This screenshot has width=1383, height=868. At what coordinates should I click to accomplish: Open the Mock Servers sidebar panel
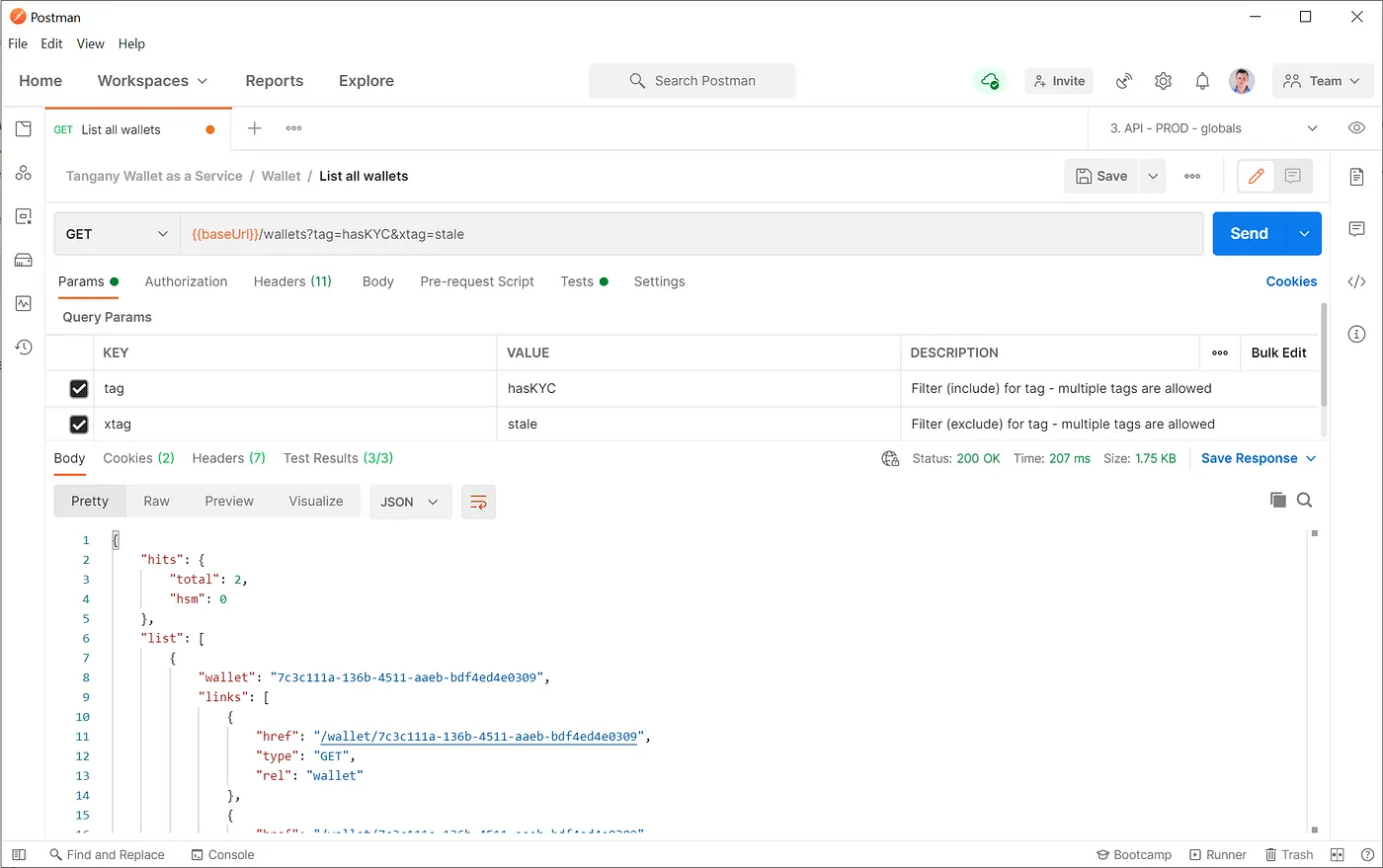point(24,260)
